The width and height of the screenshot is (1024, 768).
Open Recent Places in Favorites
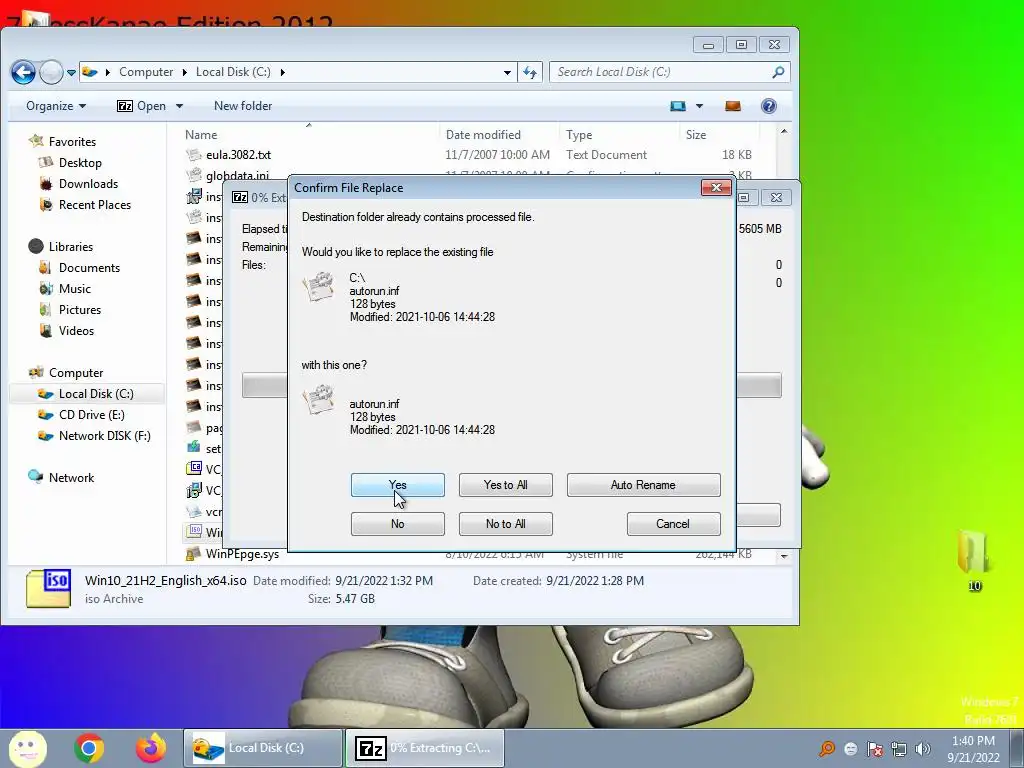pos(95,204)
